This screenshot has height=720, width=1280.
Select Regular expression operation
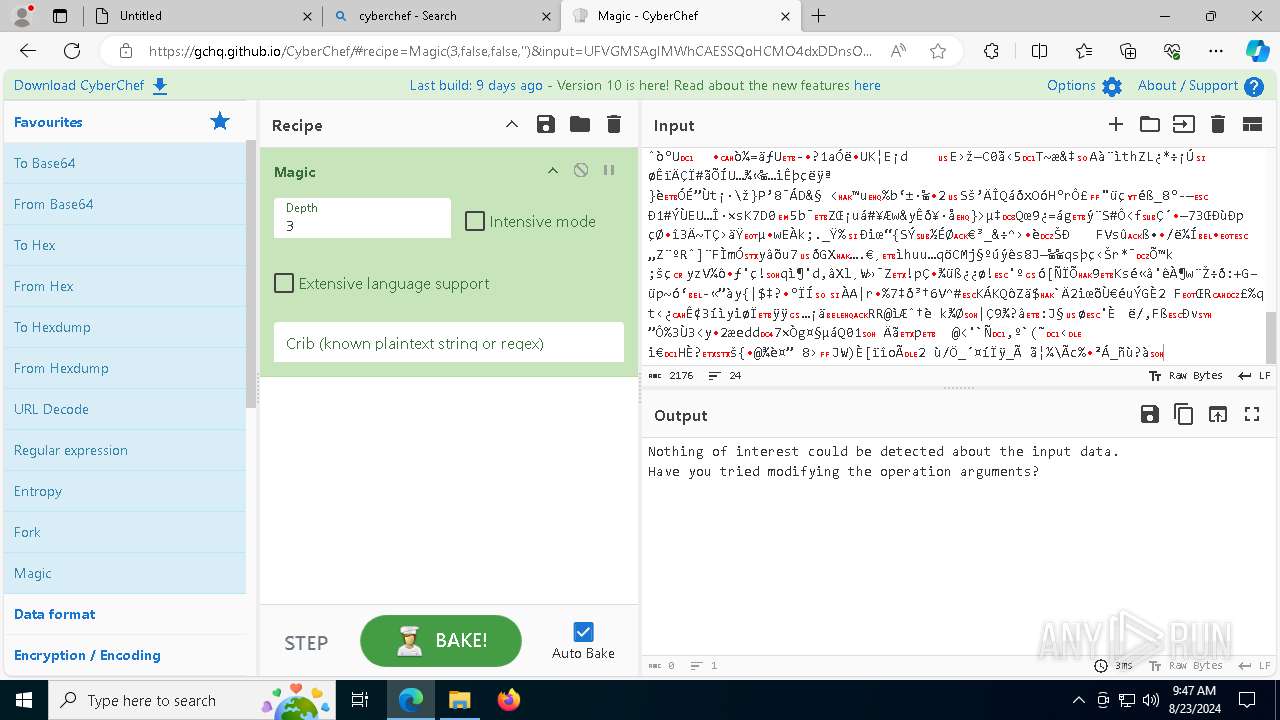tap(125, 450)
